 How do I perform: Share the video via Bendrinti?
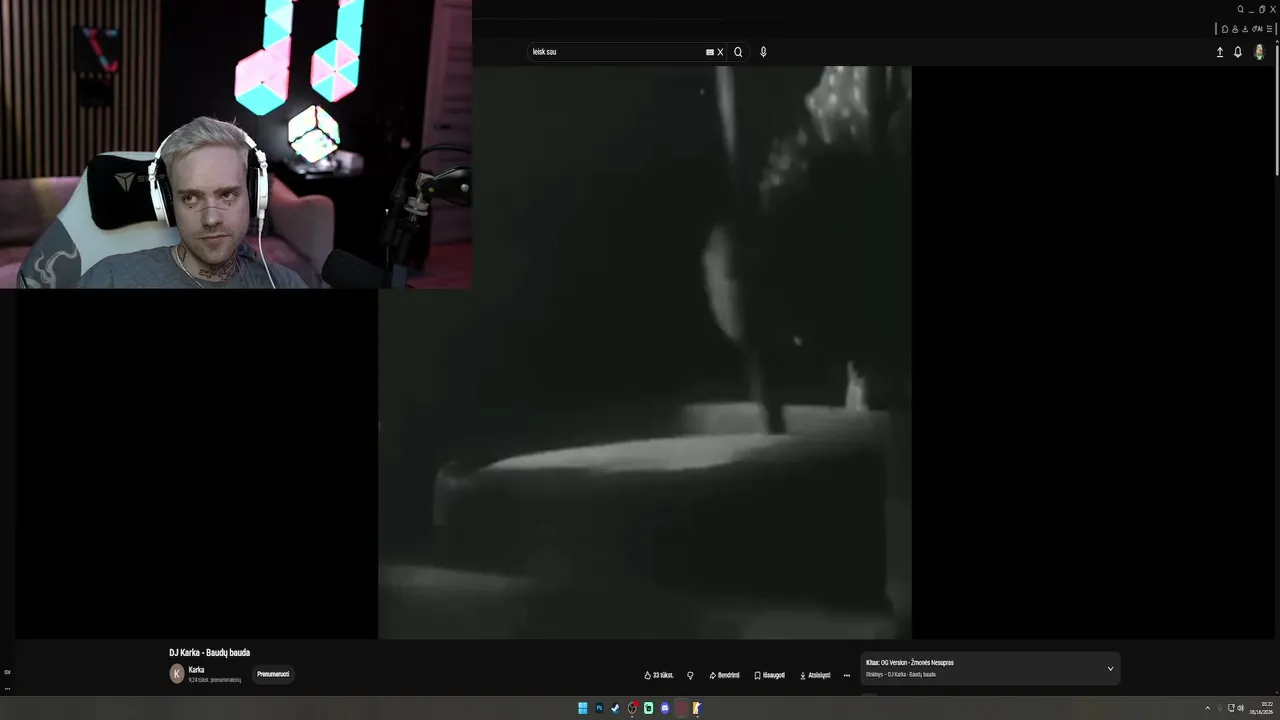click(724, 675)
